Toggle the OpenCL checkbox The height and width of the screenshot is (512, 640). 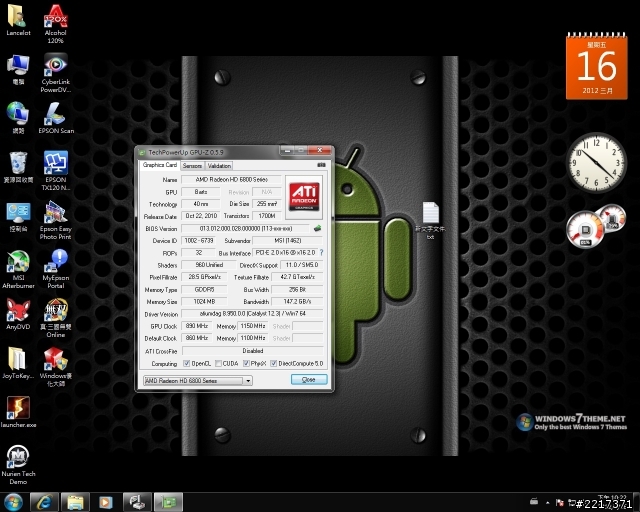coord(187,363)
